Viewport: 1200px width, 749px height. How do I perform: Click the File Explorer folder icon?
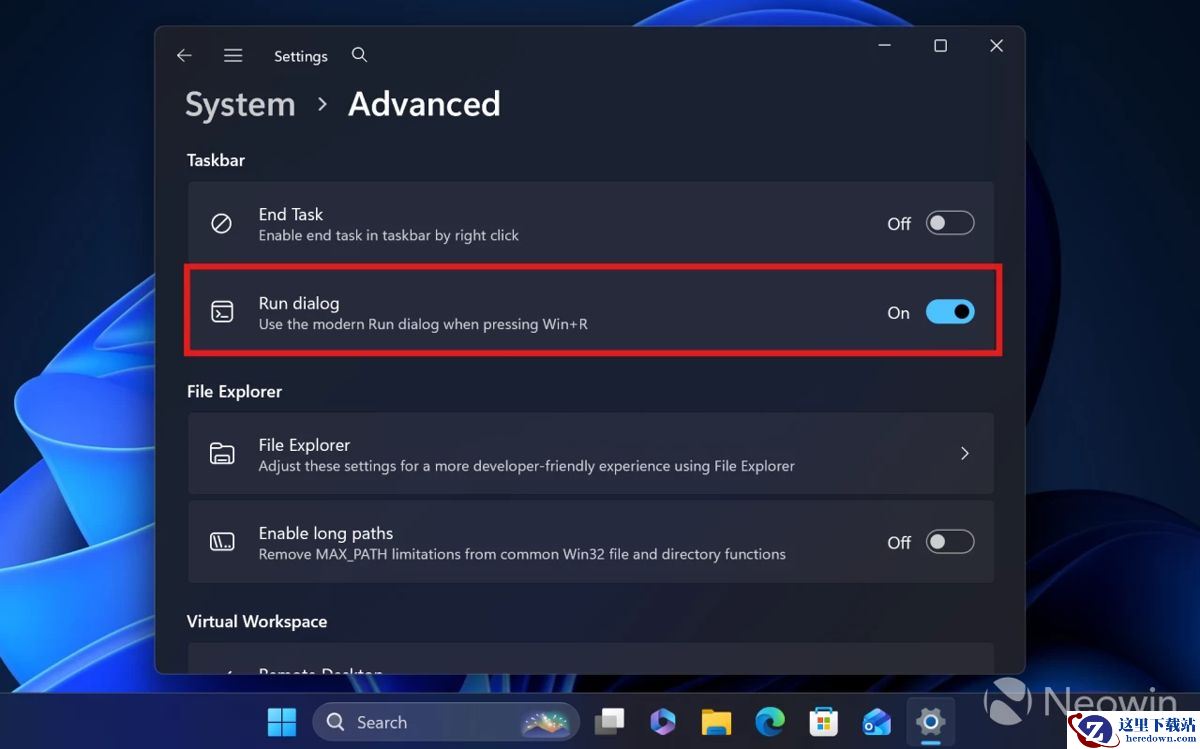point(222,453)
